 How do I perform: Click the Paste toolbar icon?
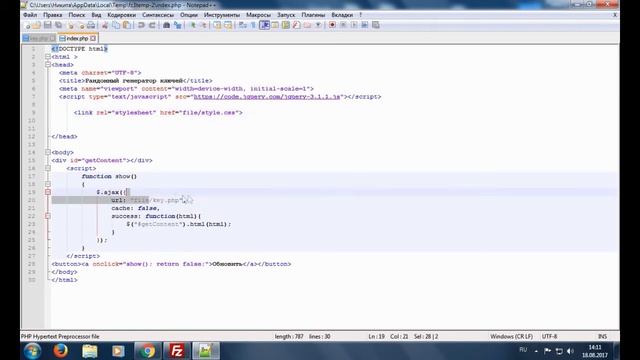[x=127, y=25]
